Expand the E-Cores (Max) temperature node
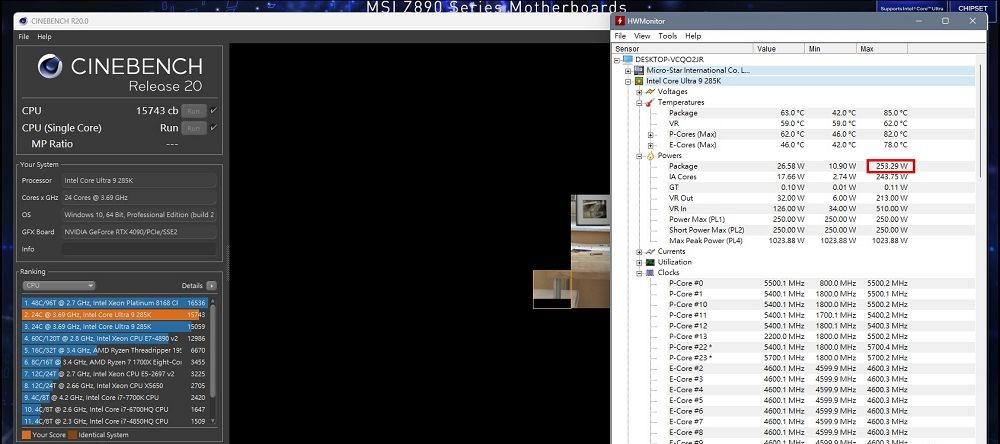1000x444 pixels. [x=651, y=145]
